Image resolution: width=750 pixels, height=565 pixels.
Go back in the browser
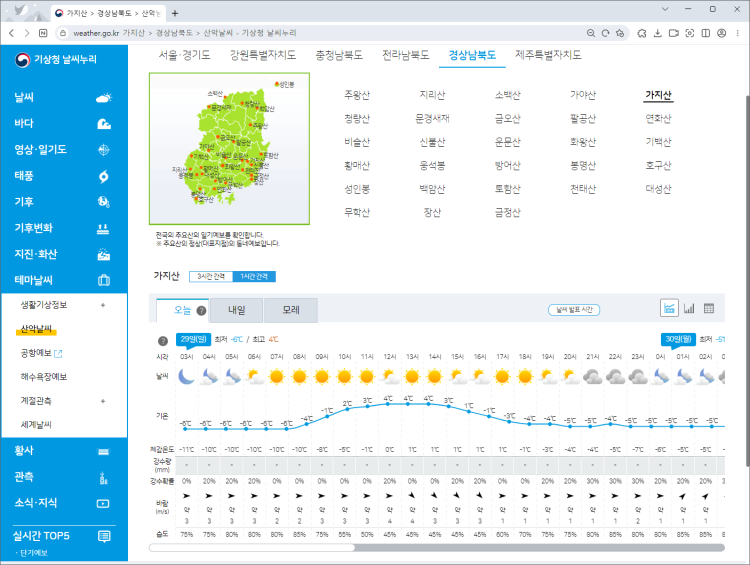point(11,33)
